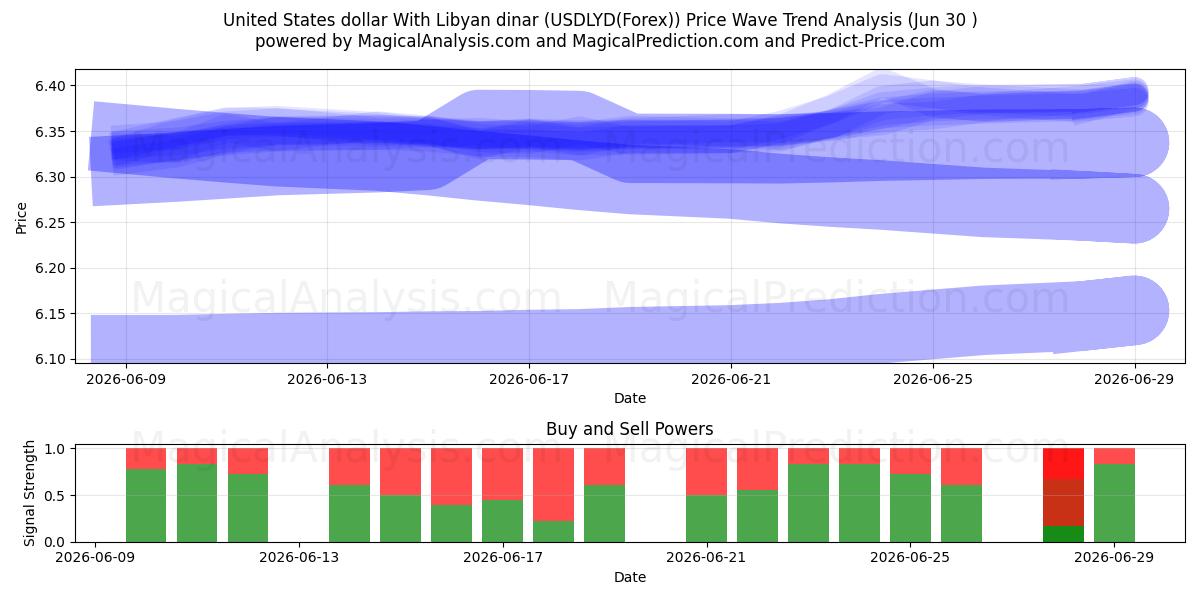Screen dimensions: 1200x600
Task: Click 2026-06-29 on the price chart axis
Action: pyautogui.click(x=1135, y=379)
